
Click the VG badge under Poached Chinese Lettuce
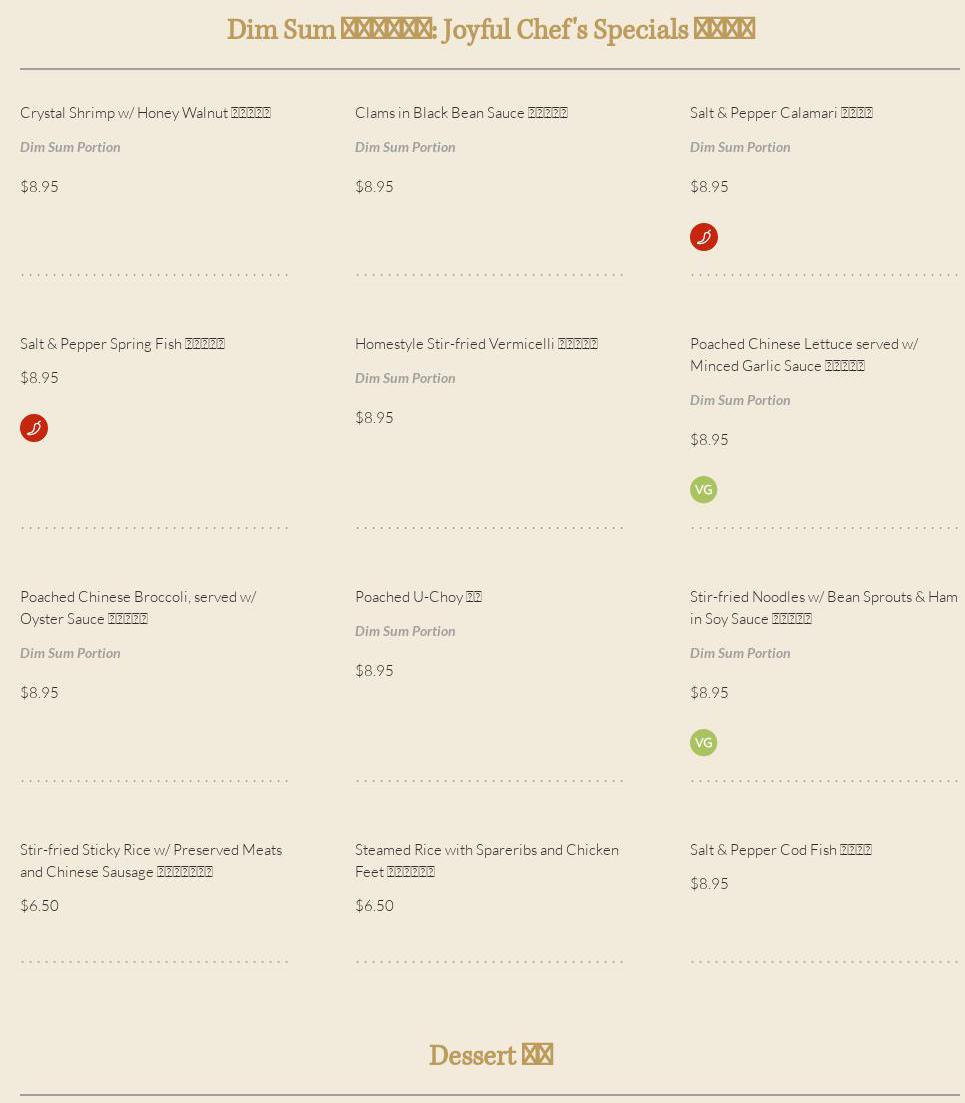(704, 490)
